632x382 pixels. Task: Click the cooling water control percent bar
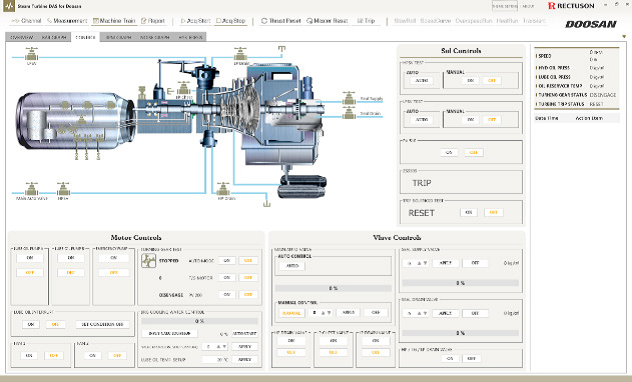tap(200, 321)
